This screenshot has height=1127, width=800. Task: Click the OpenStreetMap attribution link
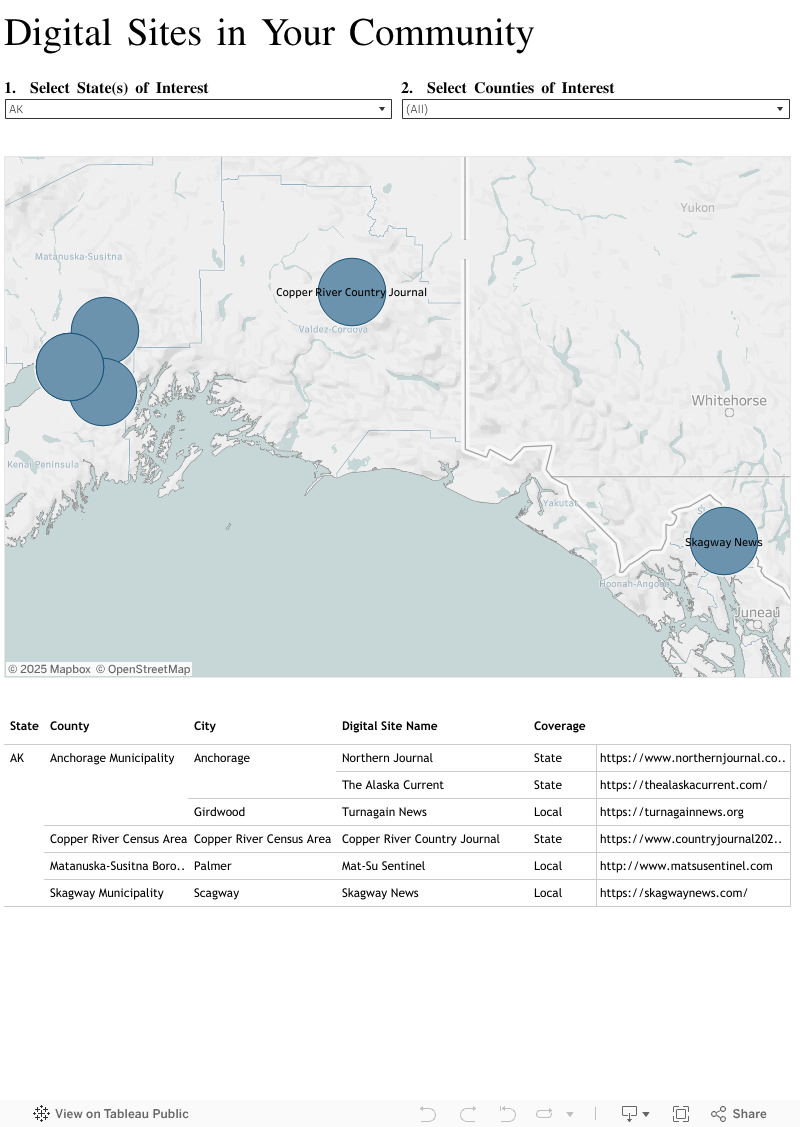point(143,669)
